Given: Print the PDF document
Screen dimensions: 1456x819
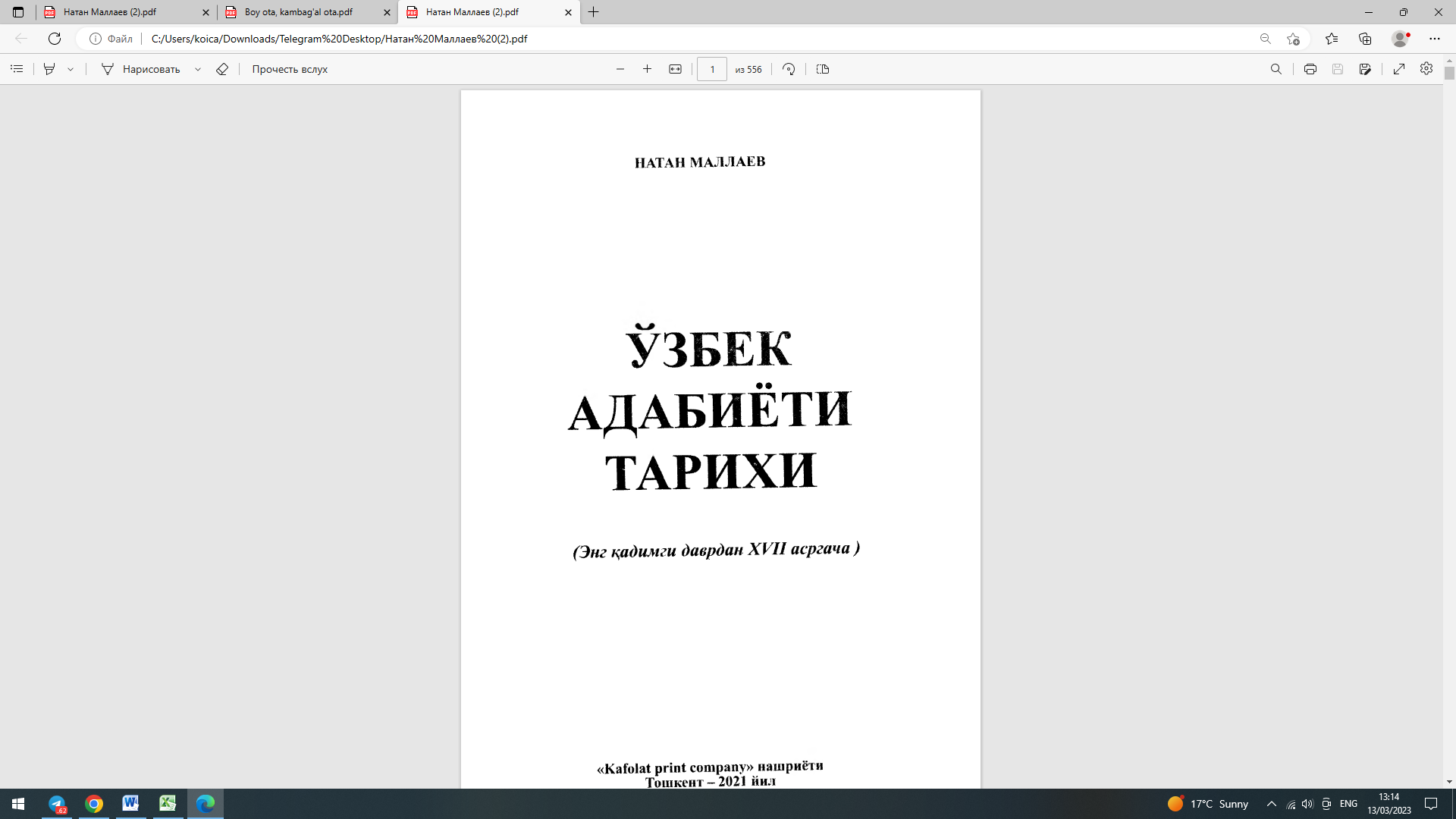Looking at the screenshot, I should point(1310,69).
